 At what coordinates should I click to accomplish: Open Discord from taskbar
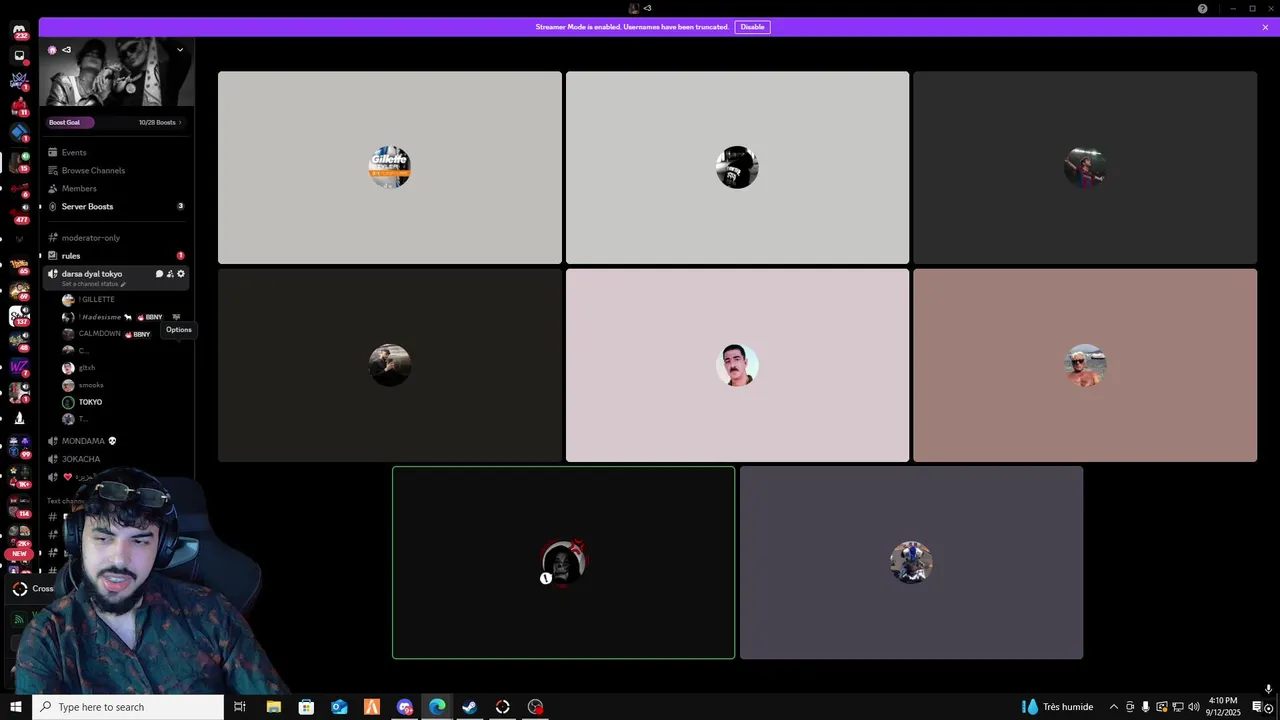tap(404, 707)
